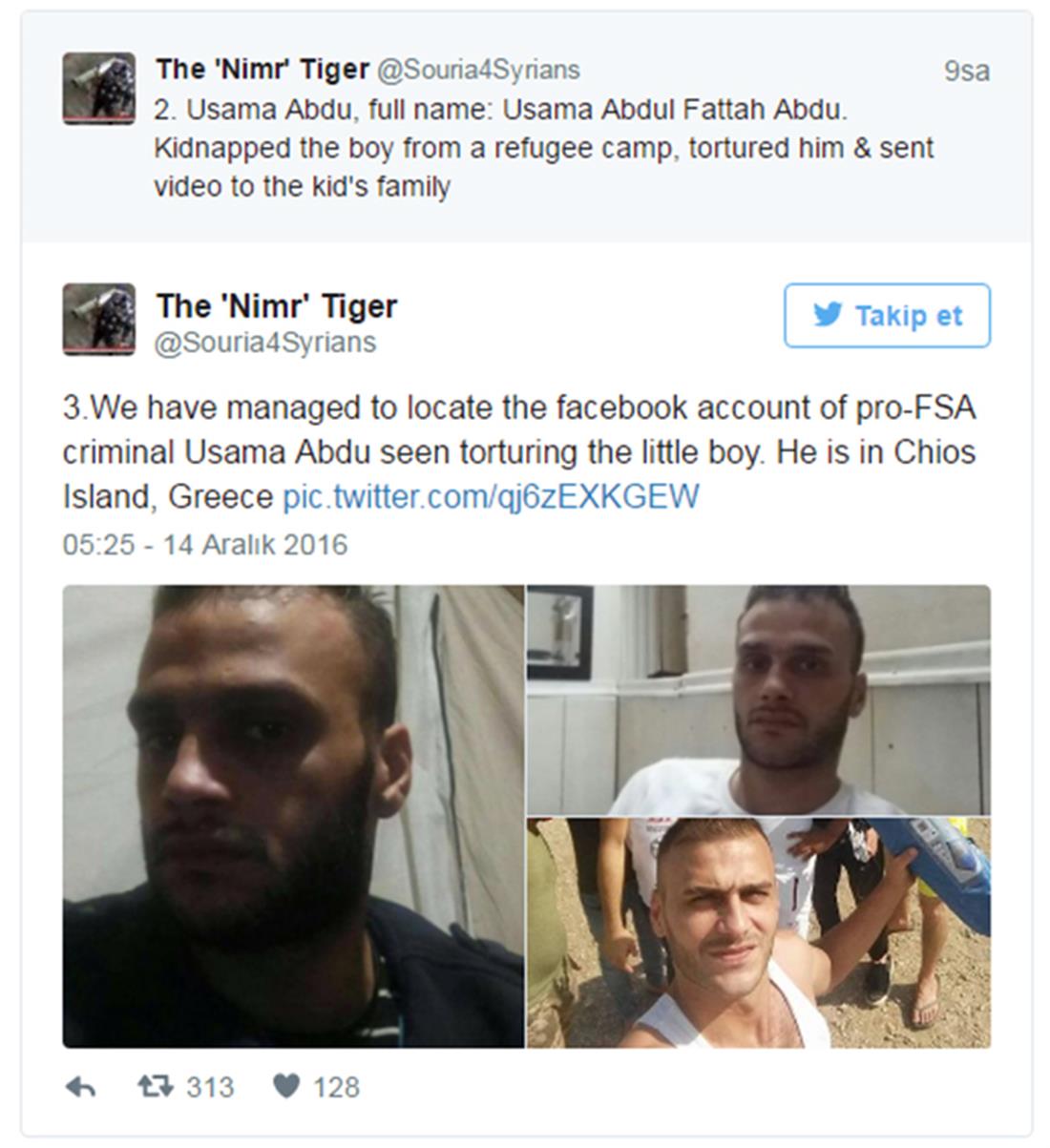Open the large left photo
Viewport: 1050px width, 1148px height.
pos(293,817)
